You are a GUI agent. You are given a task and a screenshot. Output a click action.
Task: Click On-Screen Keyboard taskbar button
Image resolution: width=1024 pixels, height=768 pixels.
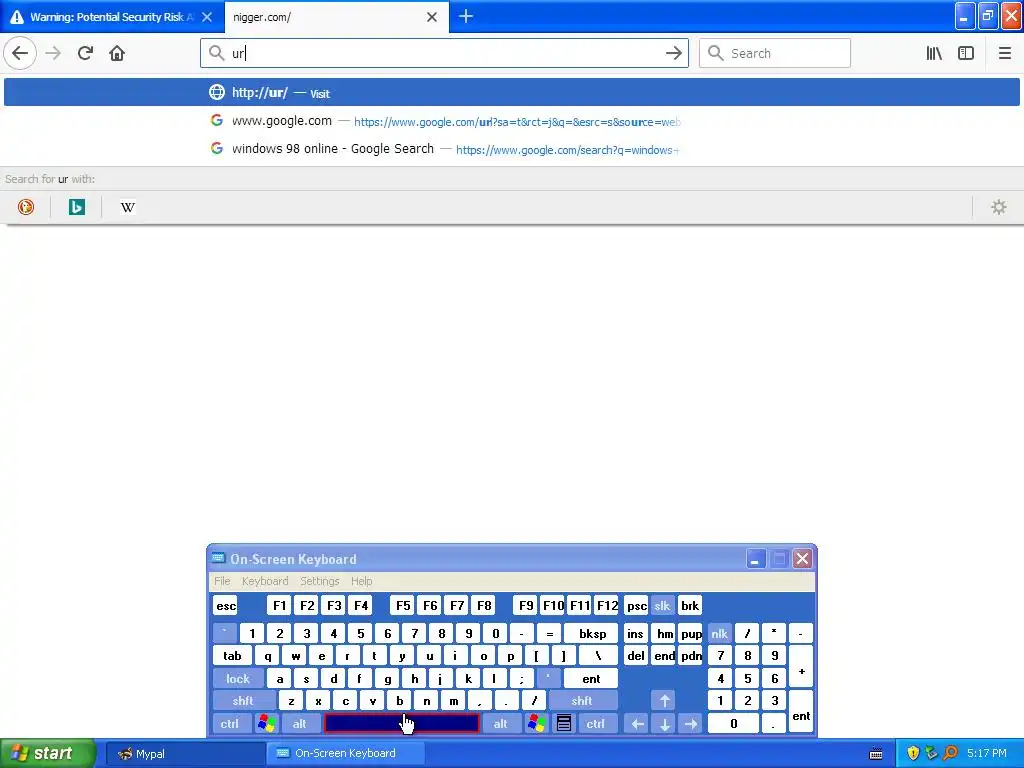tap(346, 754)
